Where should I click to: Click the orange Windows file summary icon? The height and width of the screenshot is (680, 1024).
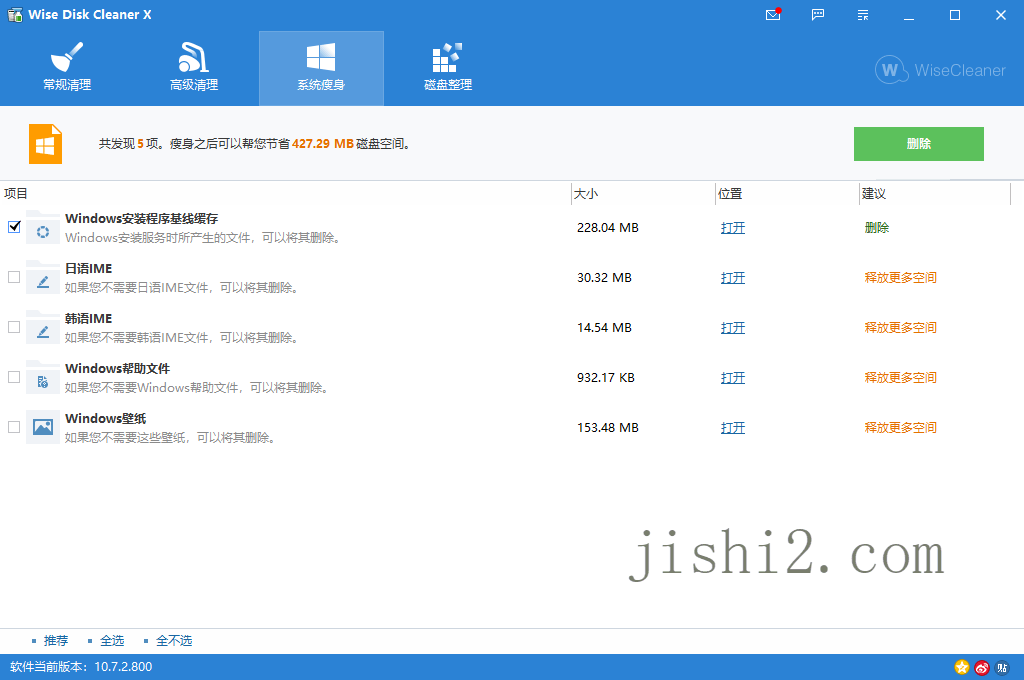pos(45,144)
